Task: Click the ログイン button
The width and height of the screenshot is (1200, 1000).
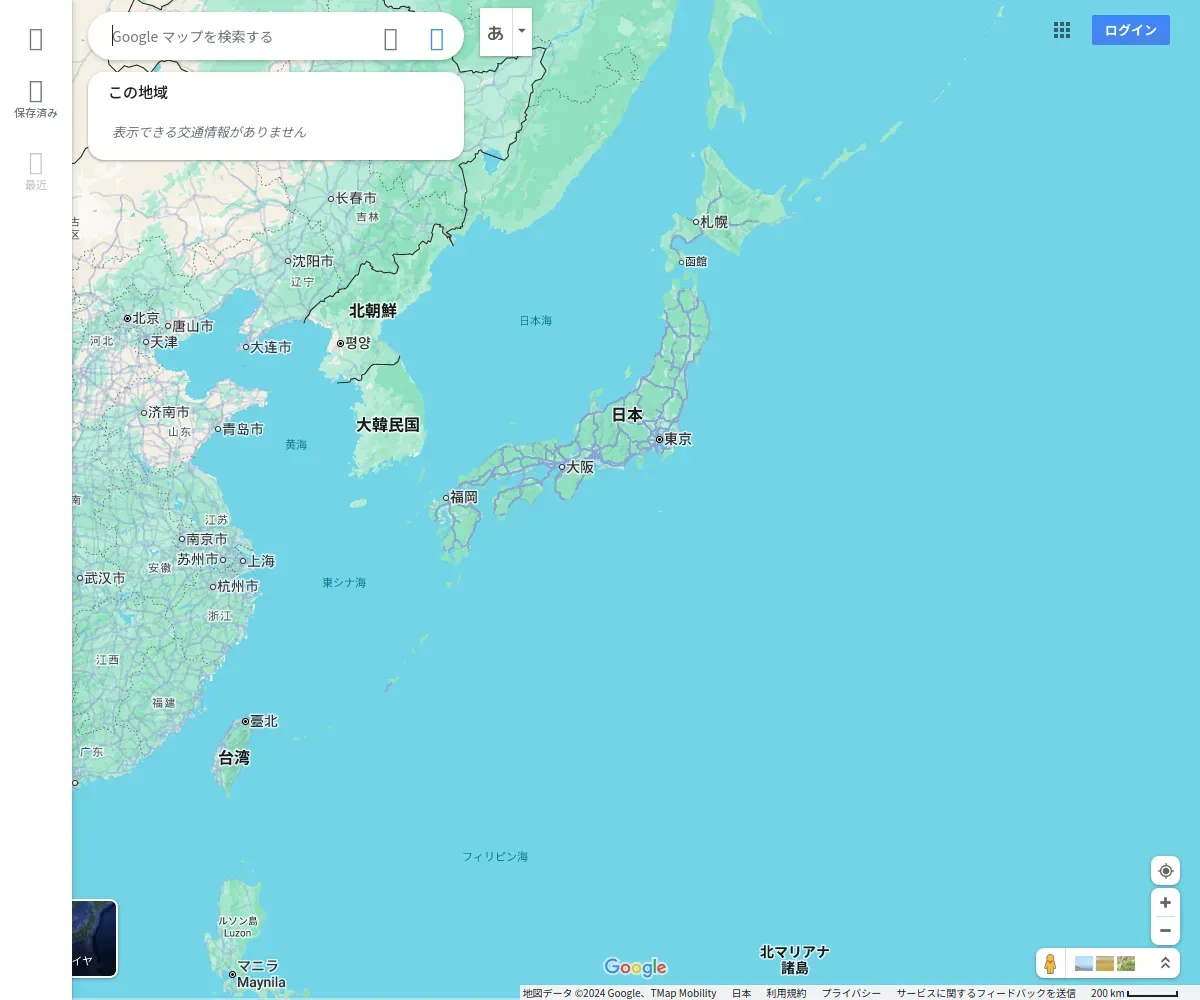Action: (1131, 30)
